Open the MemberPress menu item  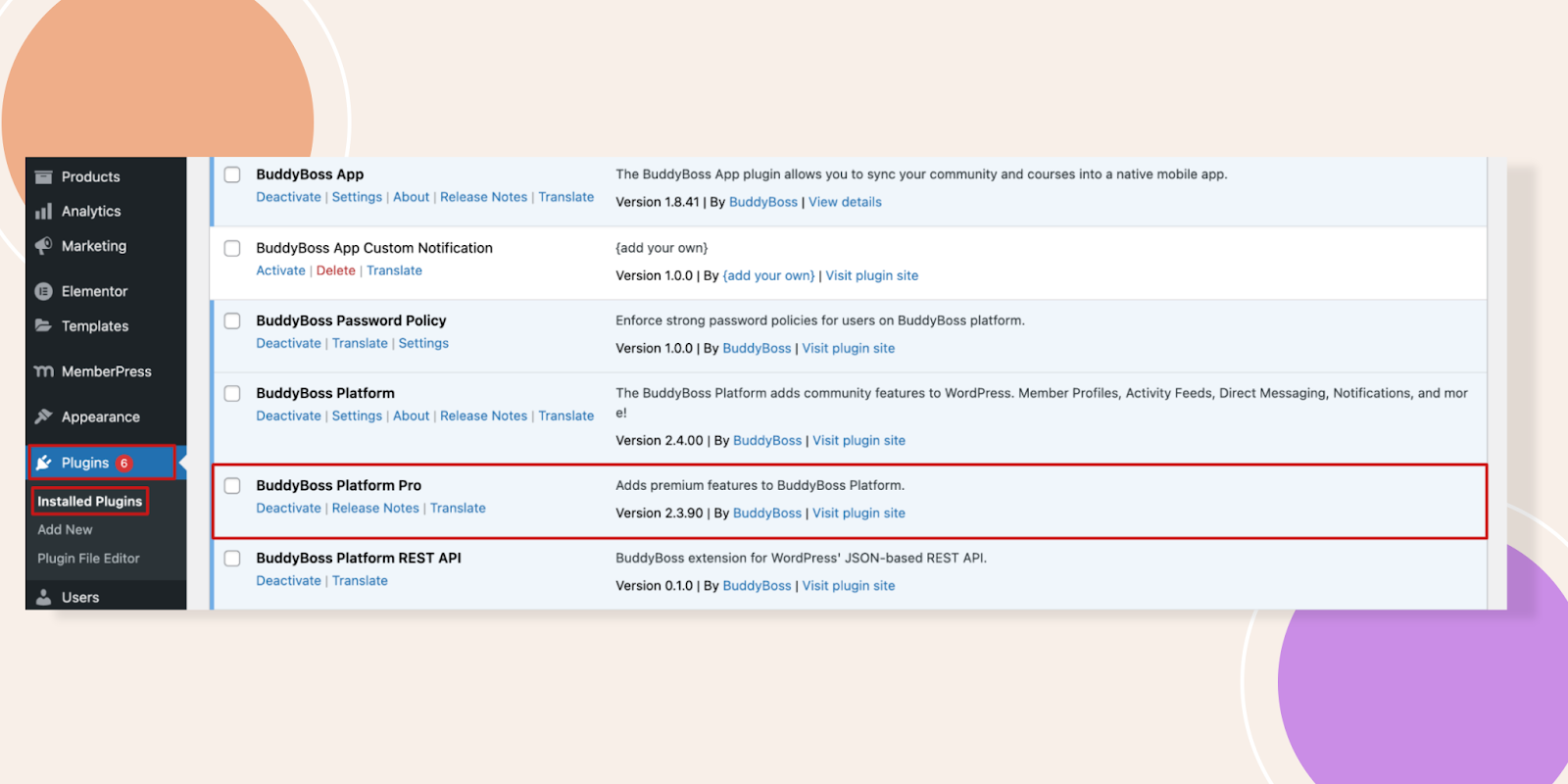[106, 371]
